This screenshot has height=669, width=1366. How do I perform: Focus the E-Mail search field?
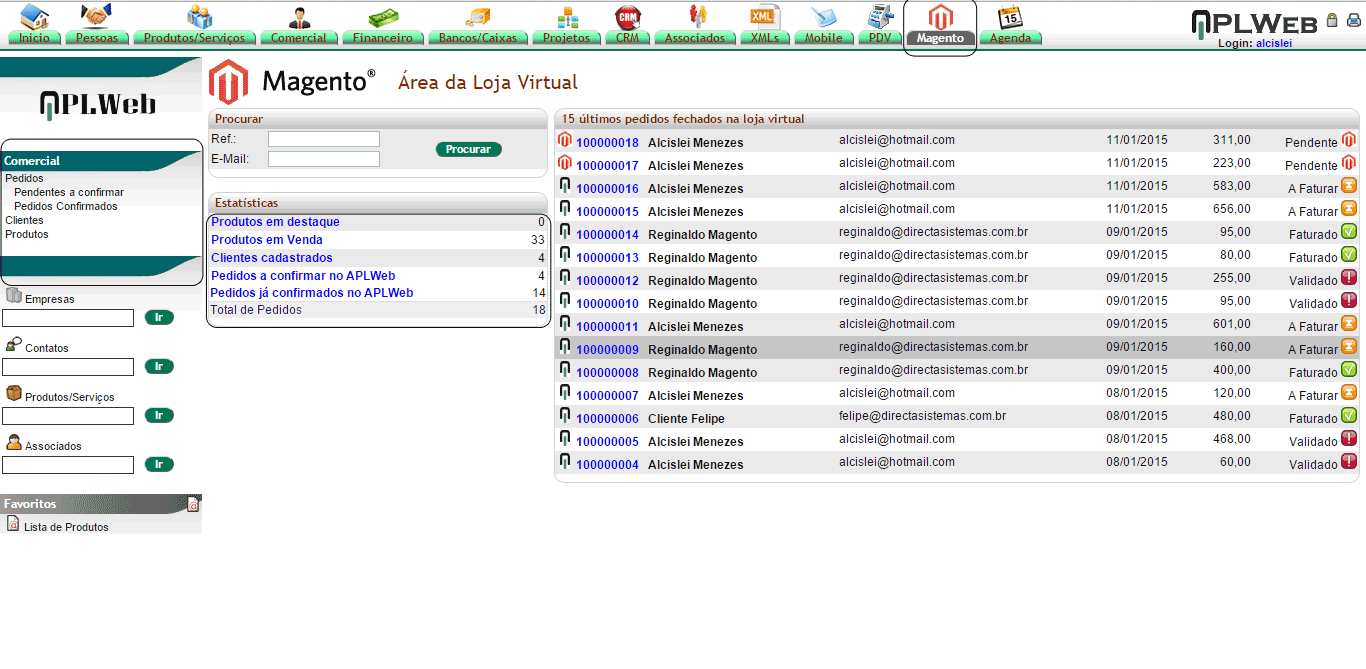point(324,159)
